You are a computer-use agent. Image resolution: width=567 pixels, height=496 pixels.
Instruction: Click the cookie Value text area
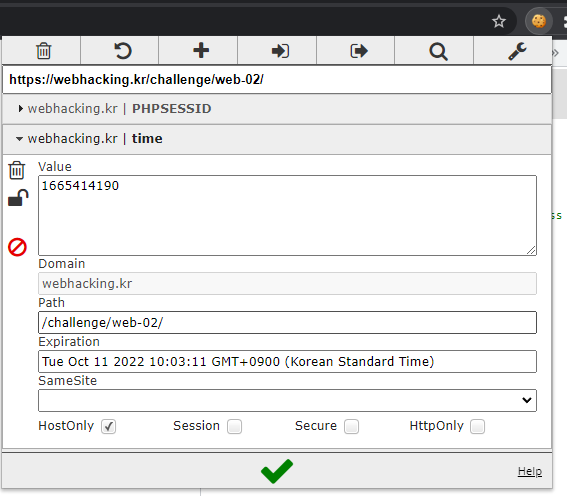tap(287, 215)
